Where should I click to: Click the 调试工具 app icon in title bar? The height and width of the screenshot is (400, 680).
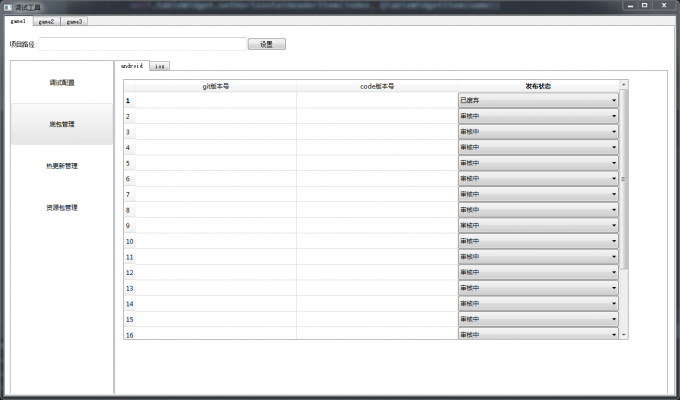coord(8,7)
